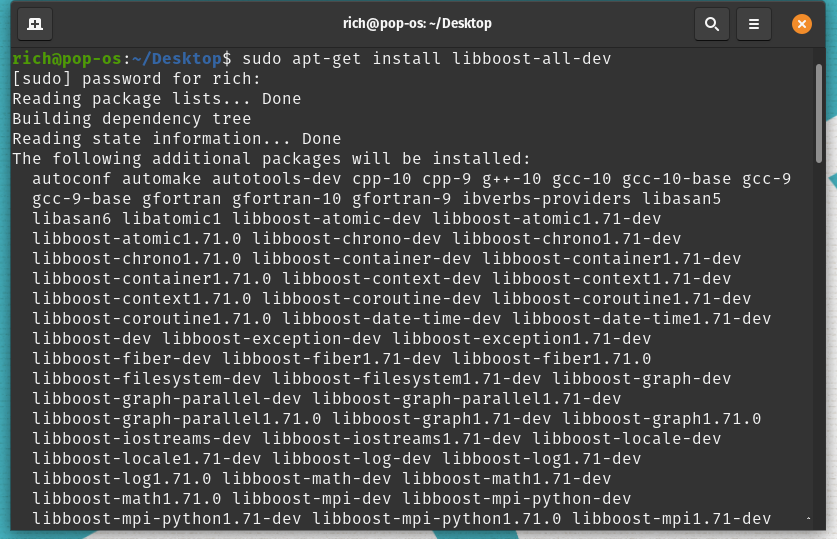Open the terminal search icon
Viewport: 837px width, 539px height.
point(711,23)
